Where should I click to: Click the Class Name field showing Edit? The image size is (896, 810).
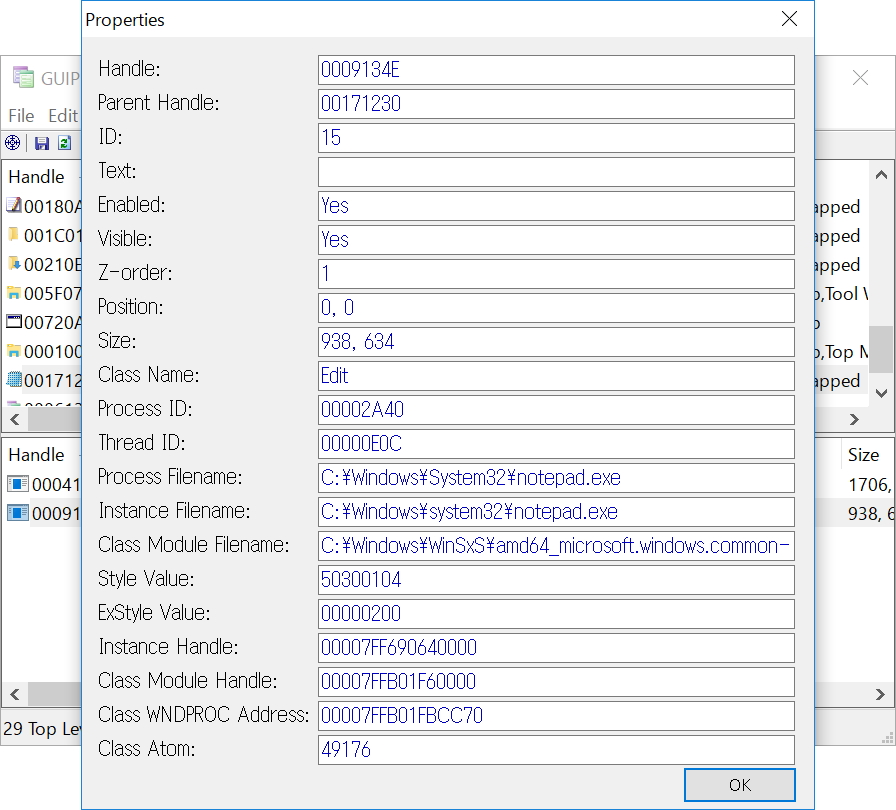click(x=556, y=376)
